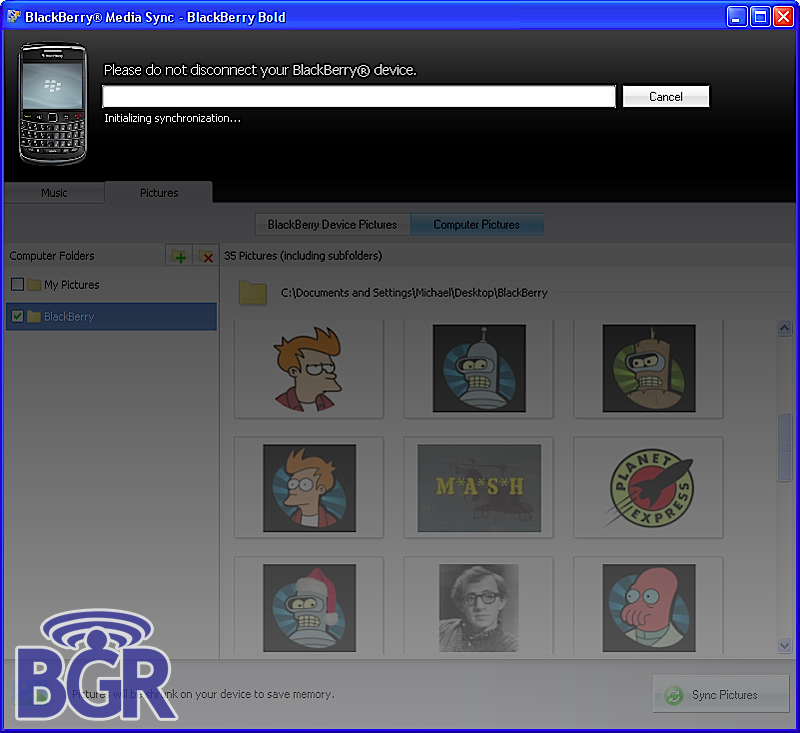The image size is (800, 733).
Task: Select the wooden Bender thumbnail on green background
Action: 648,369
